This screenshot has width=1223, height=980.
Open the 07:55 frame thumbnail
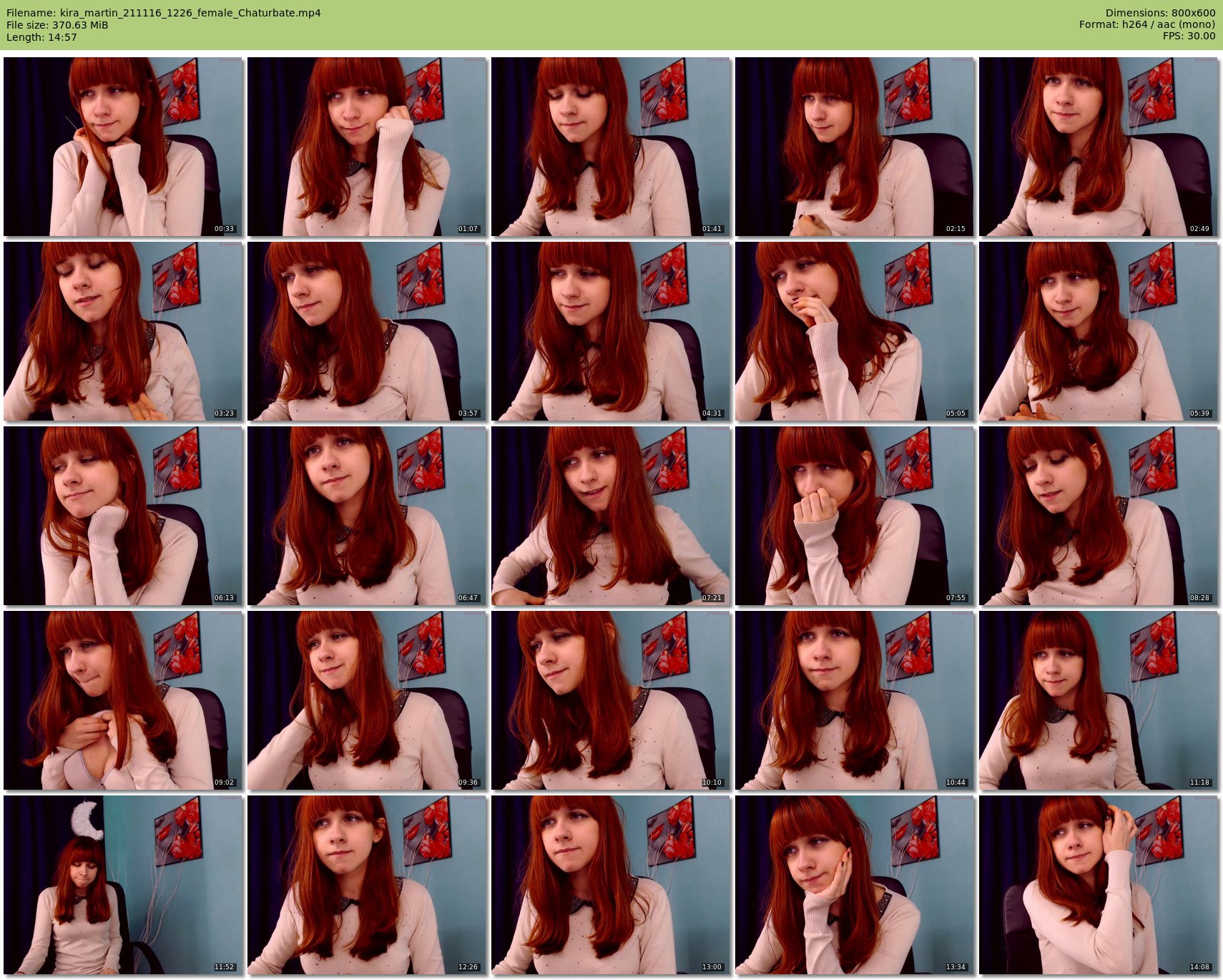coord(855,516)
